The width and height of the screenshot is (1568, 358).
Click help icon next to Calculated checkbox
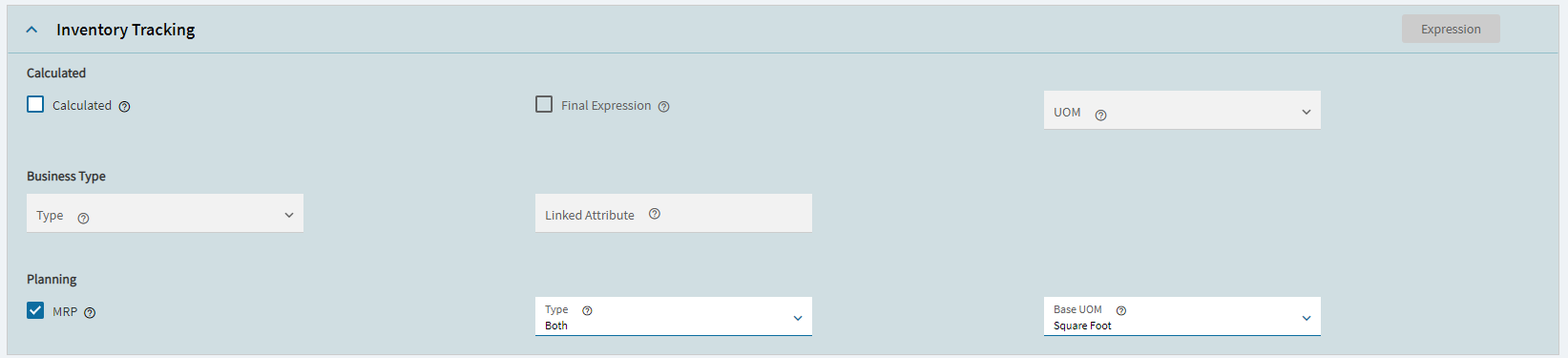pos(125,107)
